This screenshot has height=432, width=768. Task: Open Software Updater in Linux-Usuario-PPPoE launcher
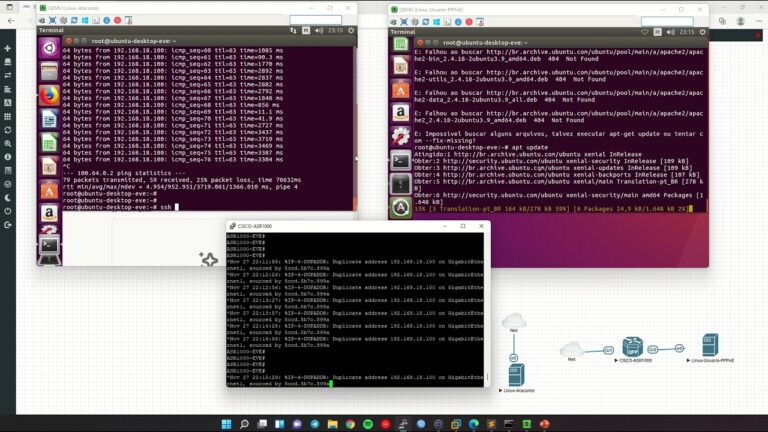(401, 207)
